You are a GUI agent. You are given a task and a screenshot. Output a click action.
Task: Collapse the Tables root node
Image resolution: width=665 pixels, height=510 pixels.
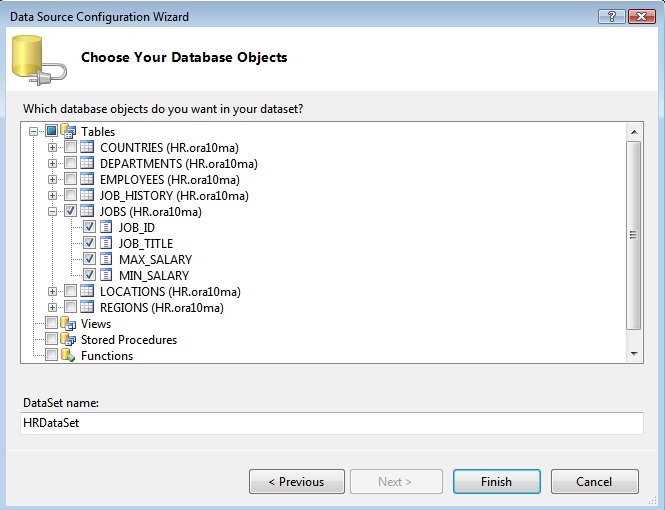pos(35,132)
